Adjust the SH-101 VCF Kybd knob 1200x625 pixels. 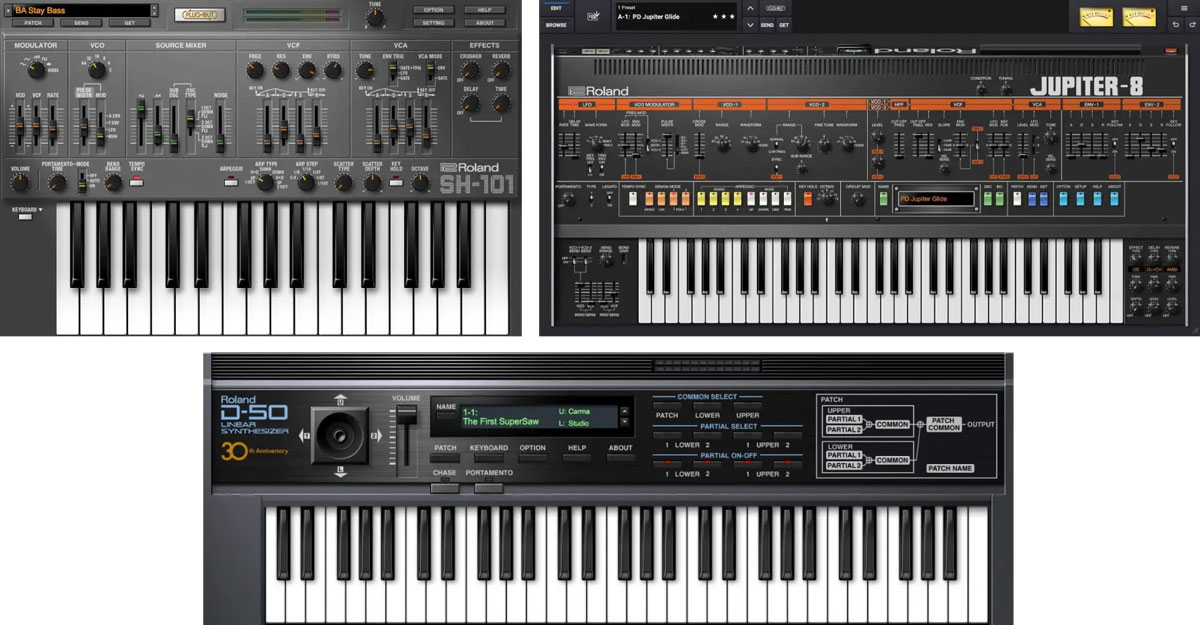point(333,69)
